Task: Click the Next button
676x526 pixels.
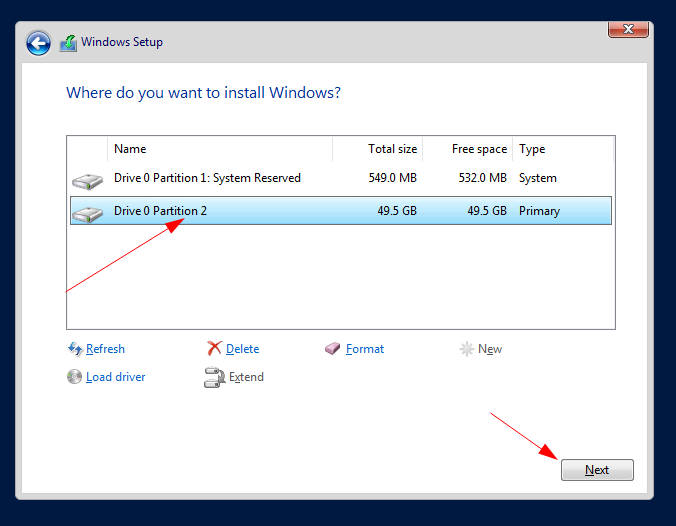Action: [x=597, y=470]
